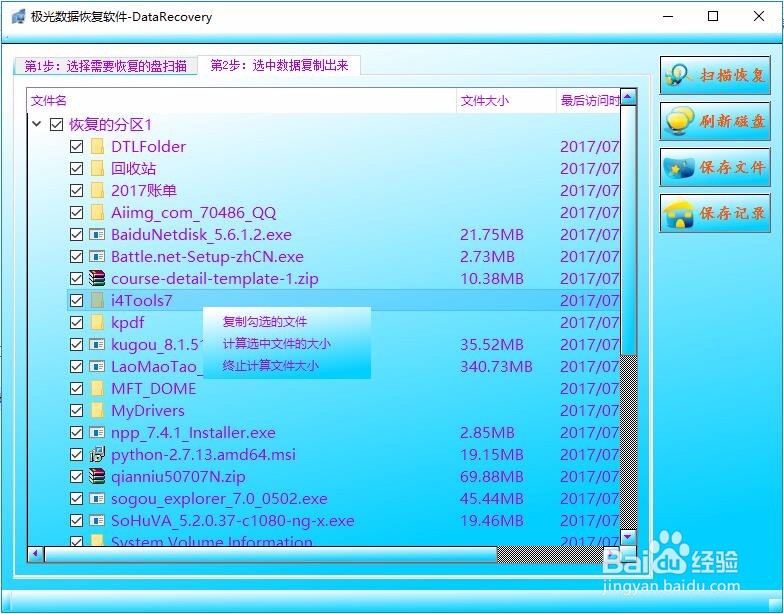Click the BaiduNetdisk exe file icon
The height and width of the screenshot is (614, 784).
click(x=97, y=234)
